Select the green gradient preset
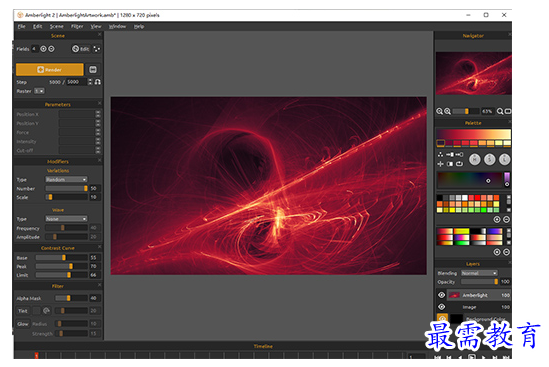Screen dimensions: 549x367 [x=461, y=243]
